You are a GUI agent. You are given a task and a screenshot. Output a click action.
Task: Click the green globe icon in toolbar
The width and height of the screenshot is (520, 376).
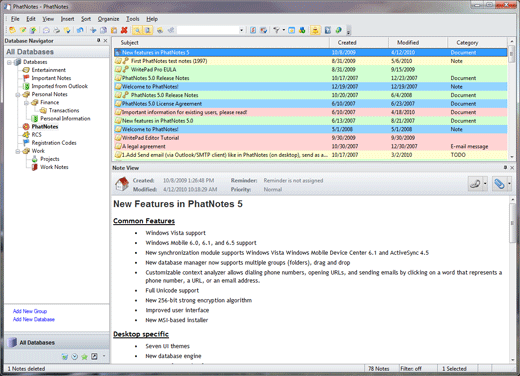338,30
